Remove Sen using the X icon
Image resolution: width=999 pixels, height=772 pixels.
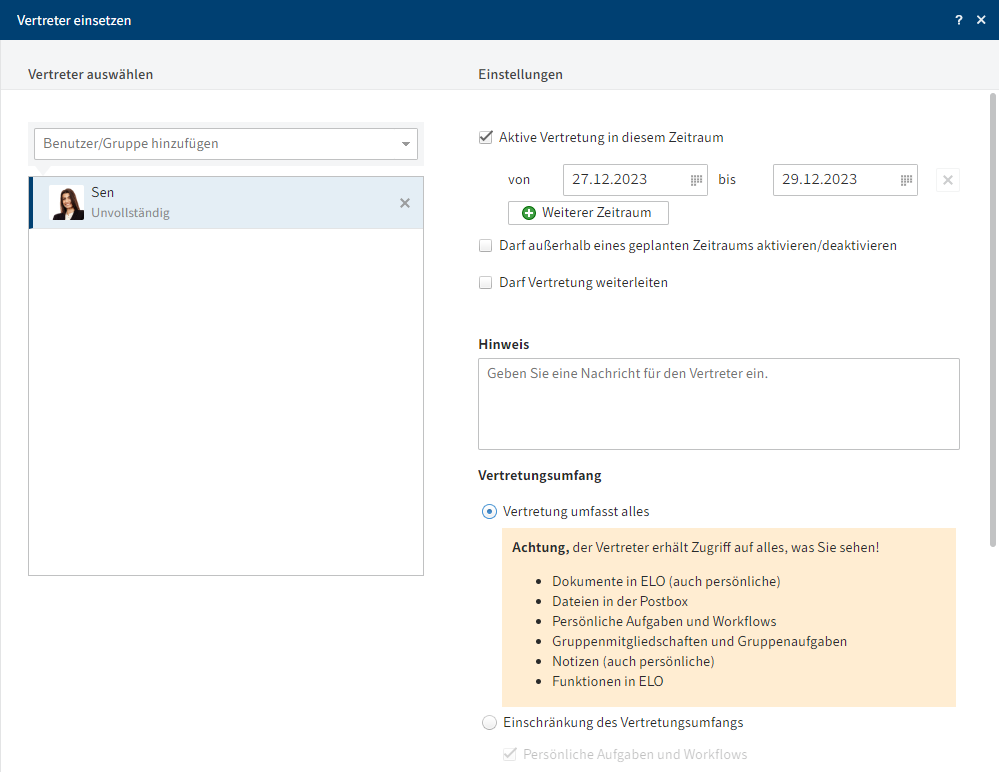point(405,202)
